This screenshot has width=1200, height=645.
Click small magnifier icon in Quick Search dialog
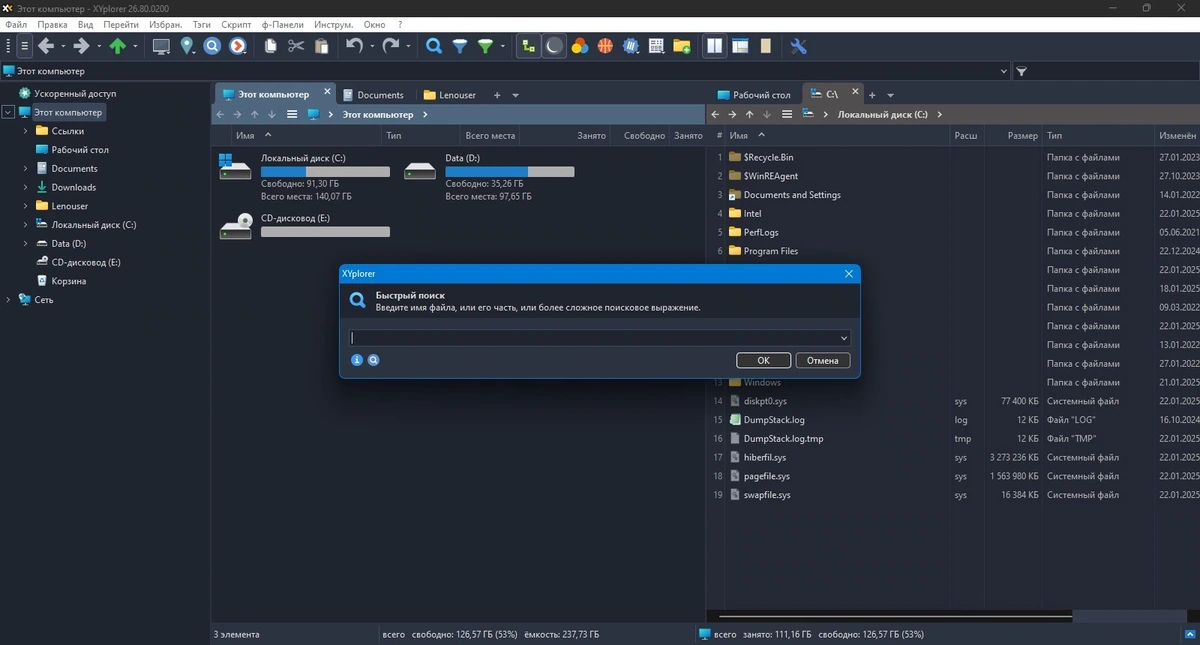click(373, 360)
